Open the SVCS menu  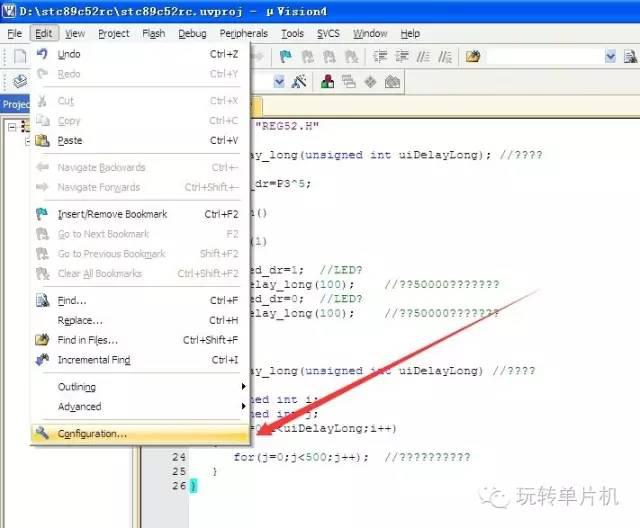pos(328,33)
